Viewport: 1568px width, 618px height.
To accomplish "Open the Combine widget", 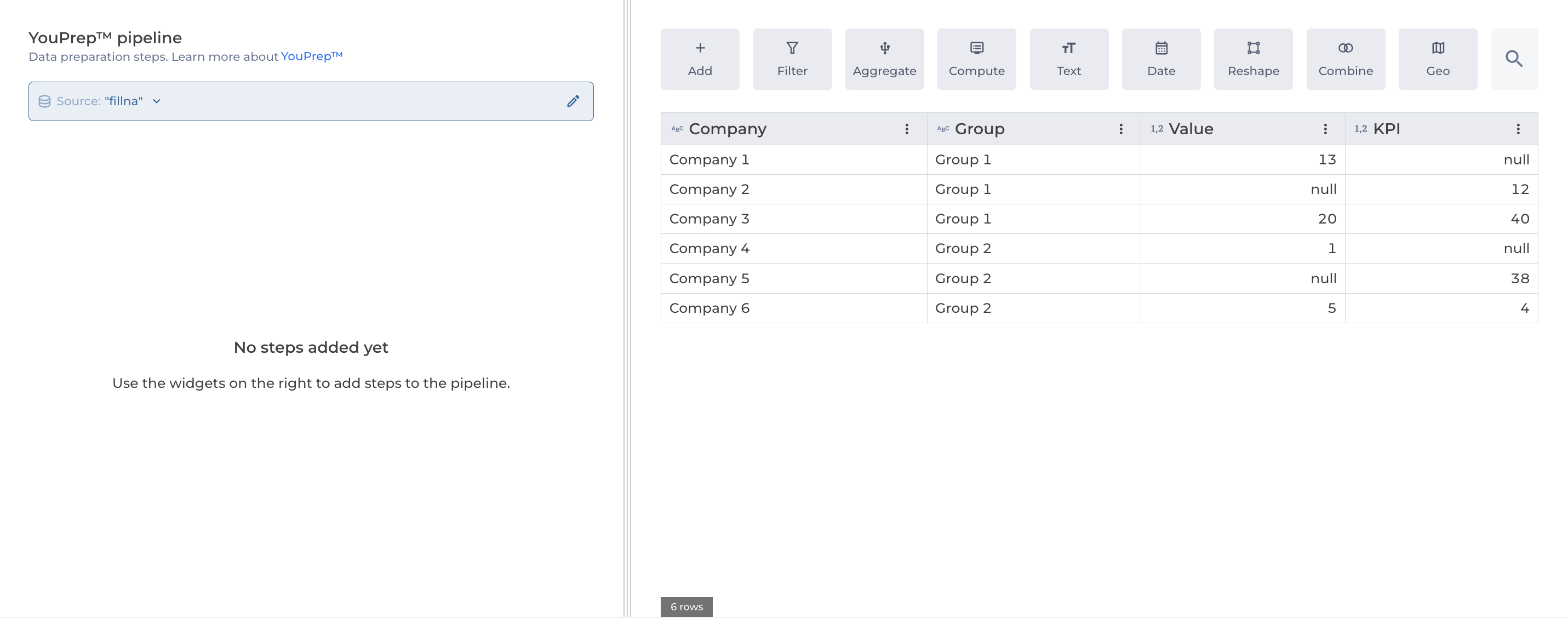I will tap(1345, 59).
